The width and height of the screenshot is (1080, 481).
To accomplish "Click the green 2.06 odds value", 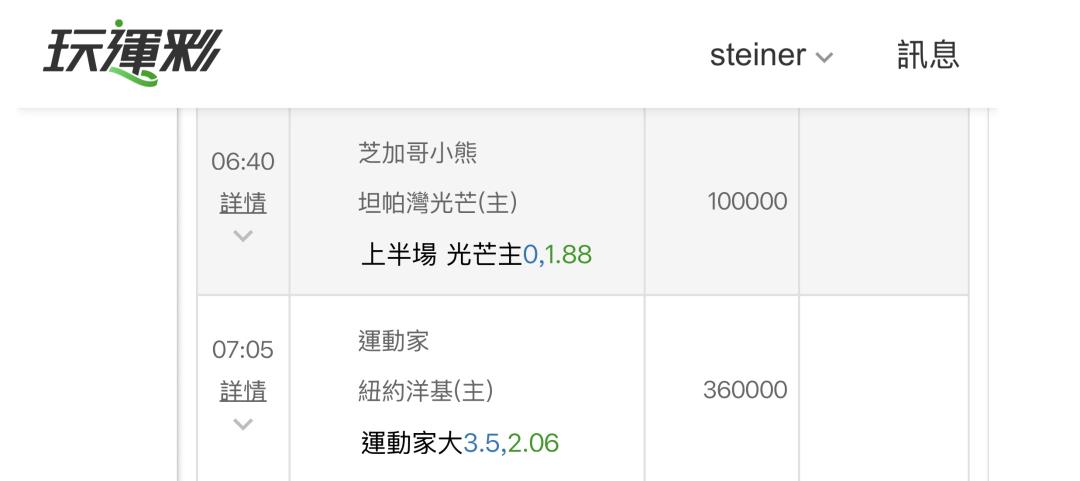I will click(533, 442).
